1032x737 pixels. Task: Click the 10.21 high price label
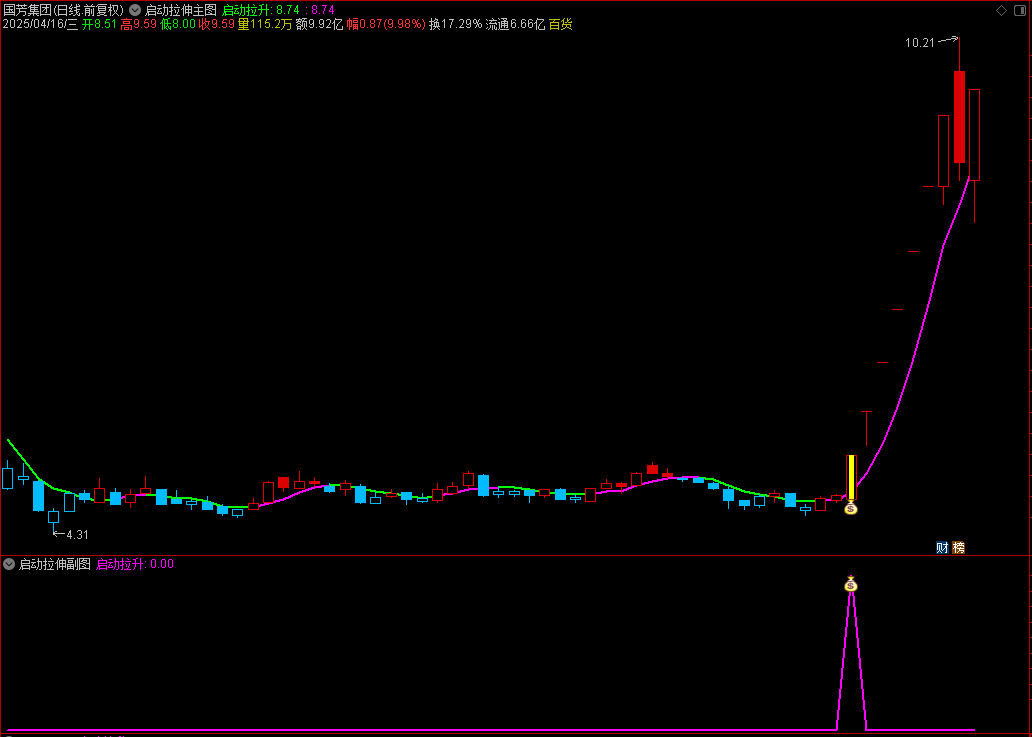click(x=919, y=43)
